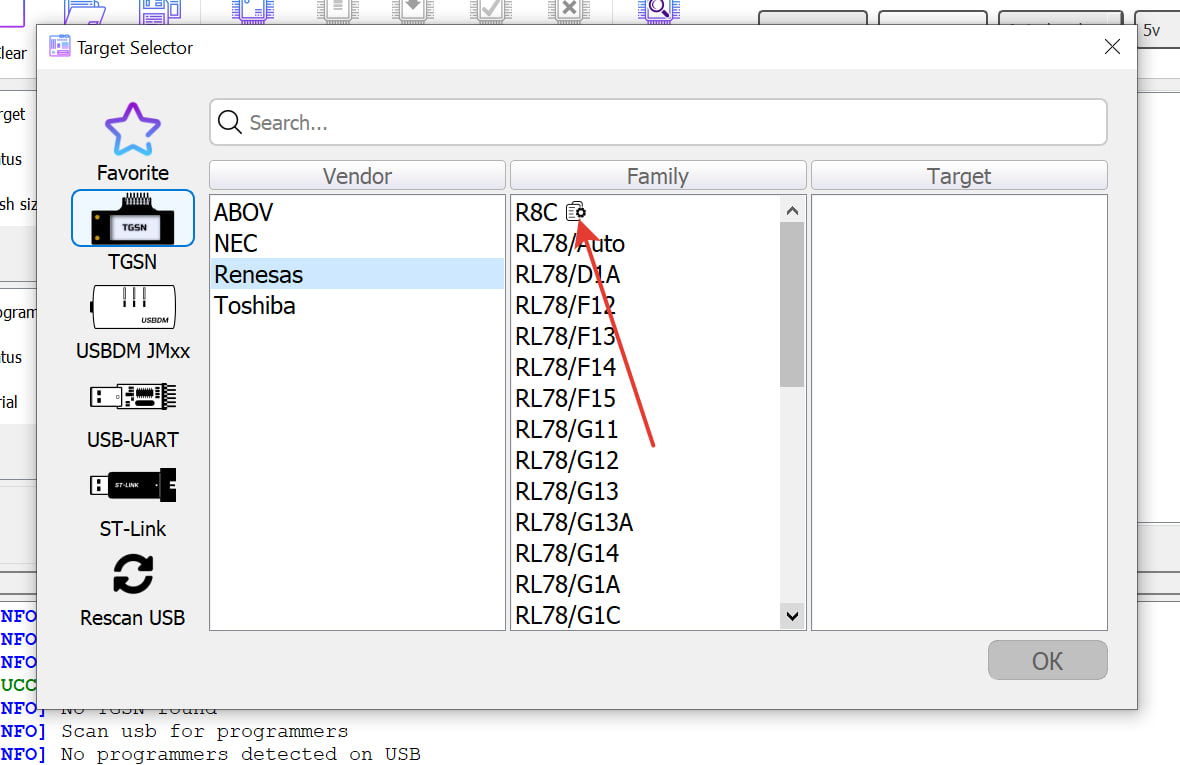The height and width of the screenshot is (765, 1180).
Task: Click the Rescan USB icon
Action: click(132, 572)
